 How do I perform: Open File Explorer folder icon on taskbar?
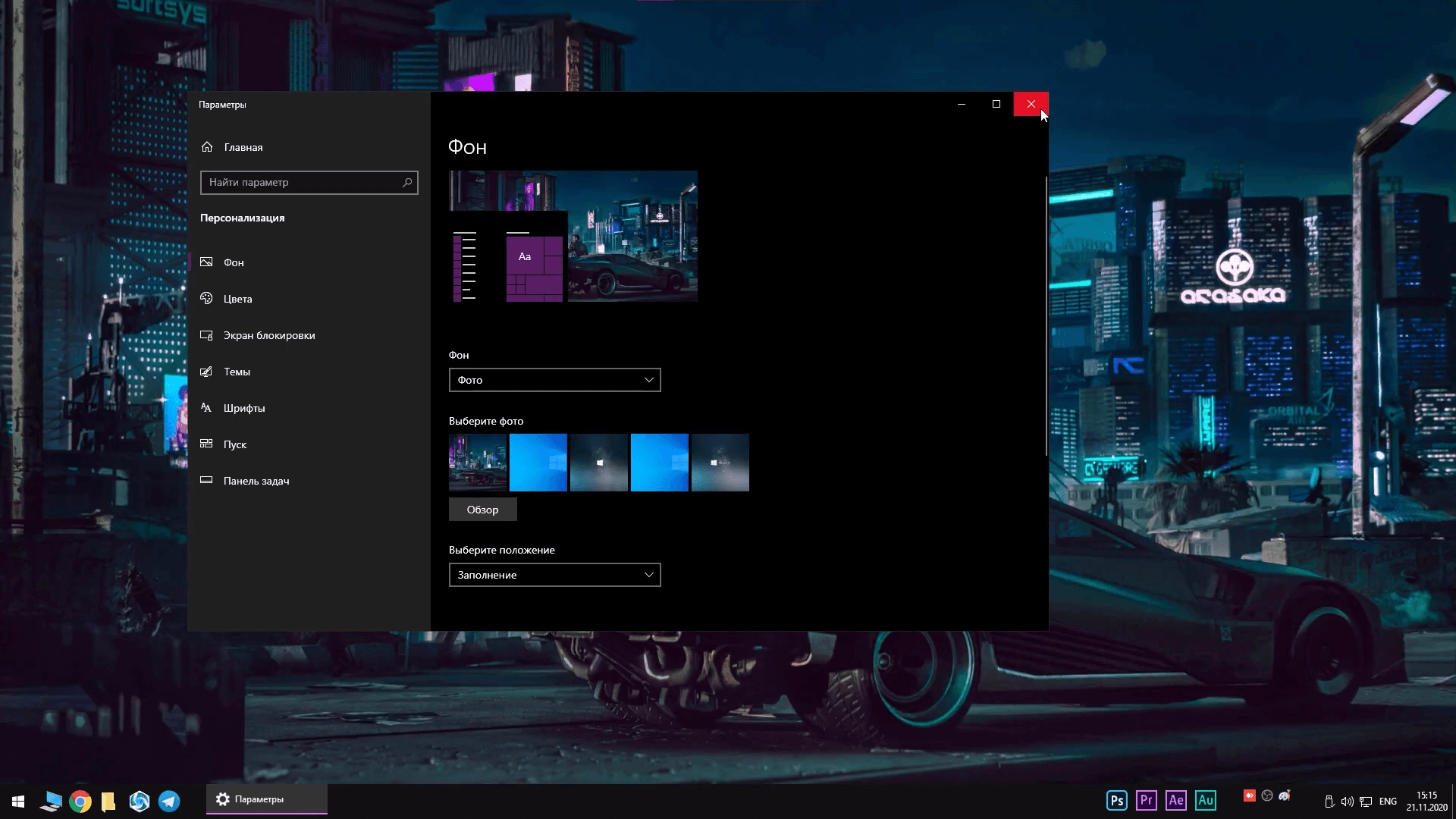[108, 801]
